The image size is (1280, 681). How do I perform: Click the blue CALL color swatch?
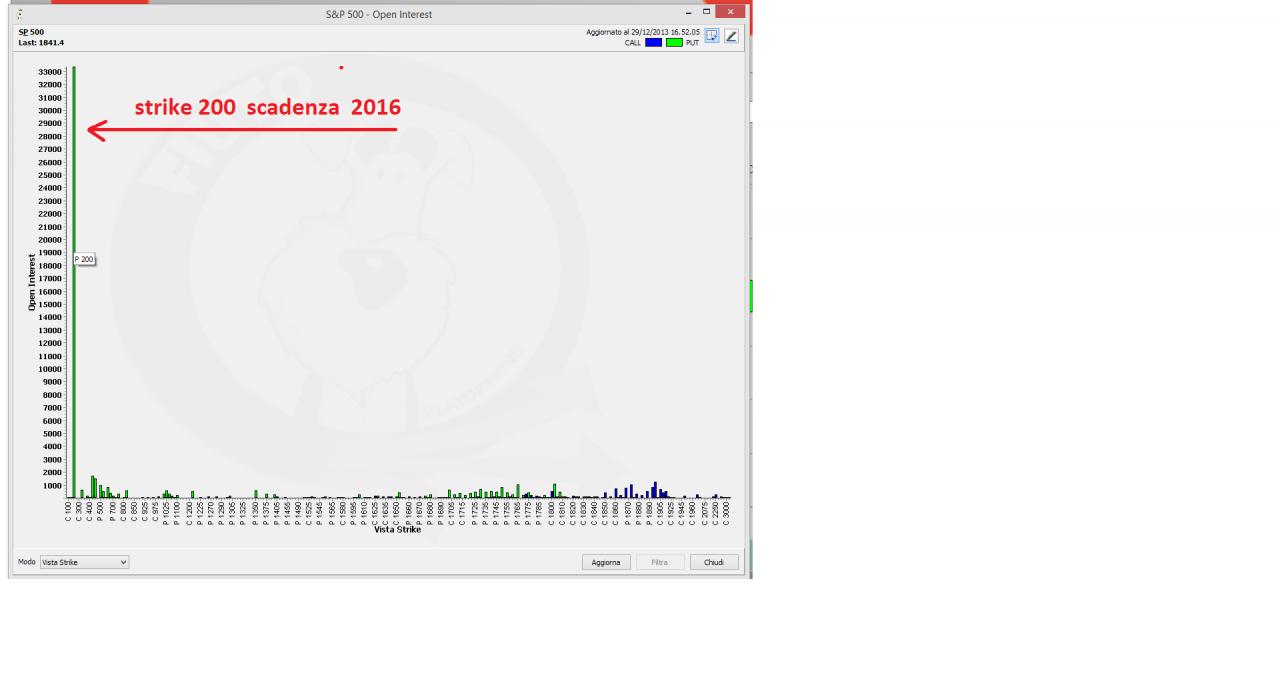pyautogui.click(x=654, y=42)
